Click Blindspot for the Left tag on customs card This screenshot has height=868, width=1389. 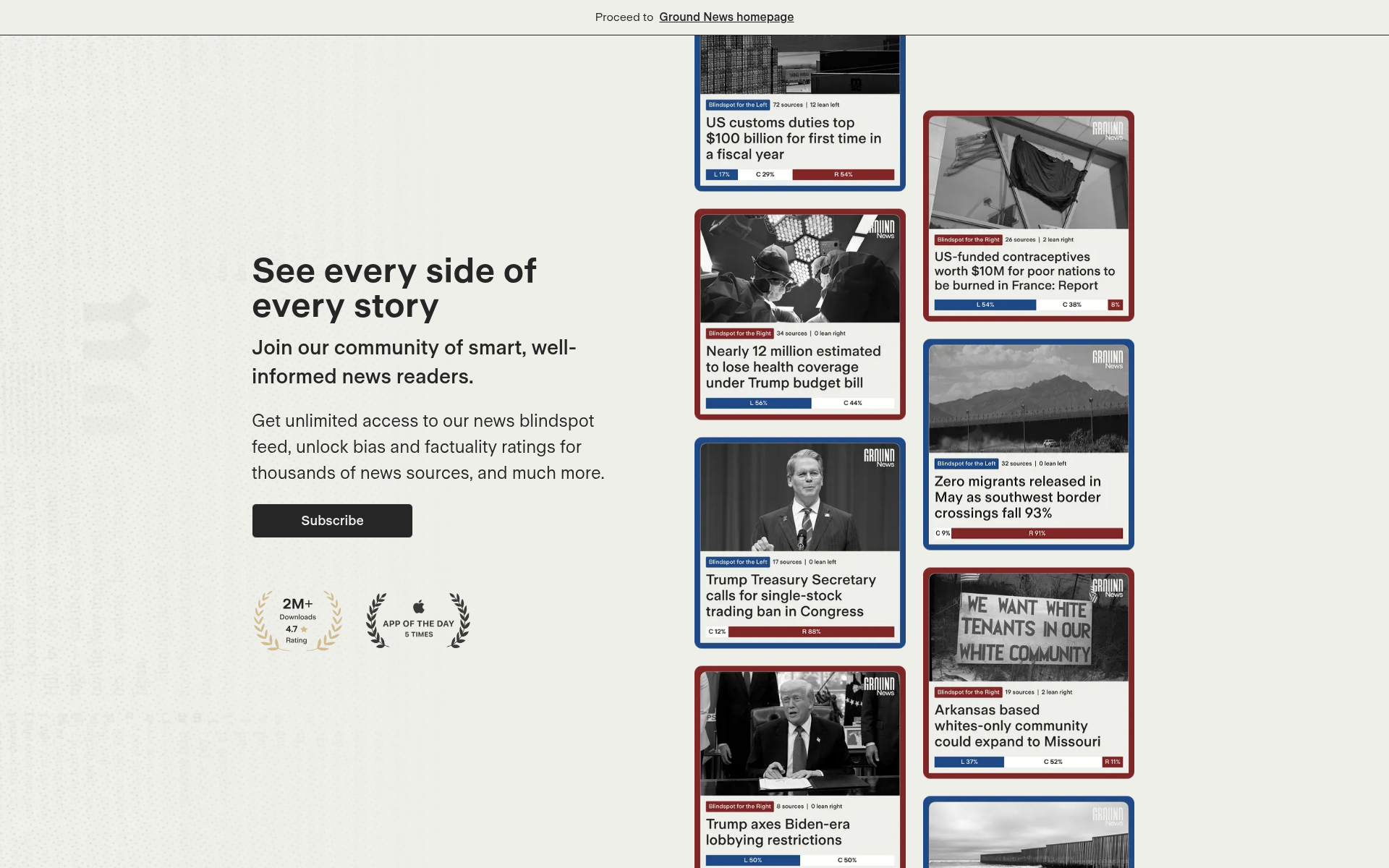[x=737, y=105]
